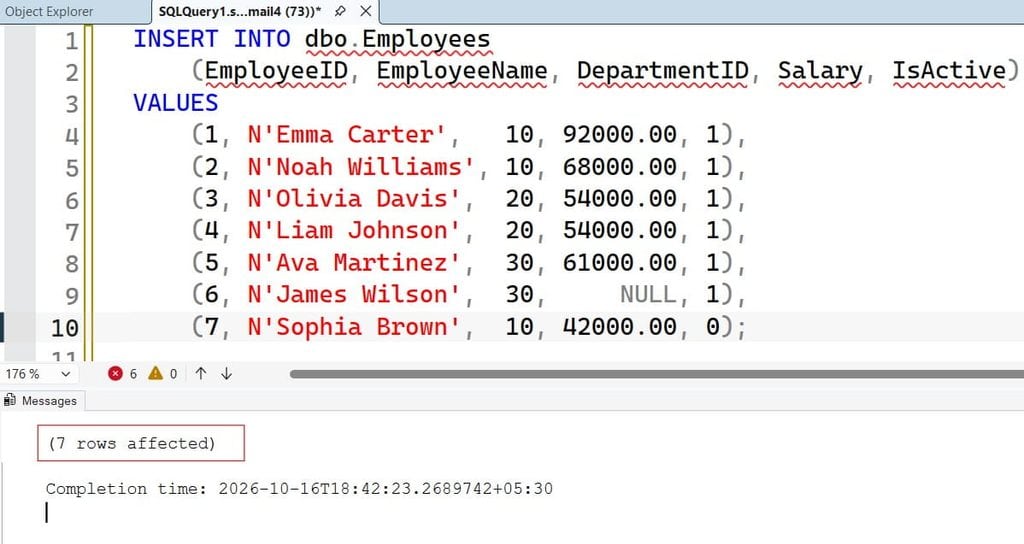Click the N'Olivia Davis' string
Screen dimensions: 1024x544
pos(354,199)
